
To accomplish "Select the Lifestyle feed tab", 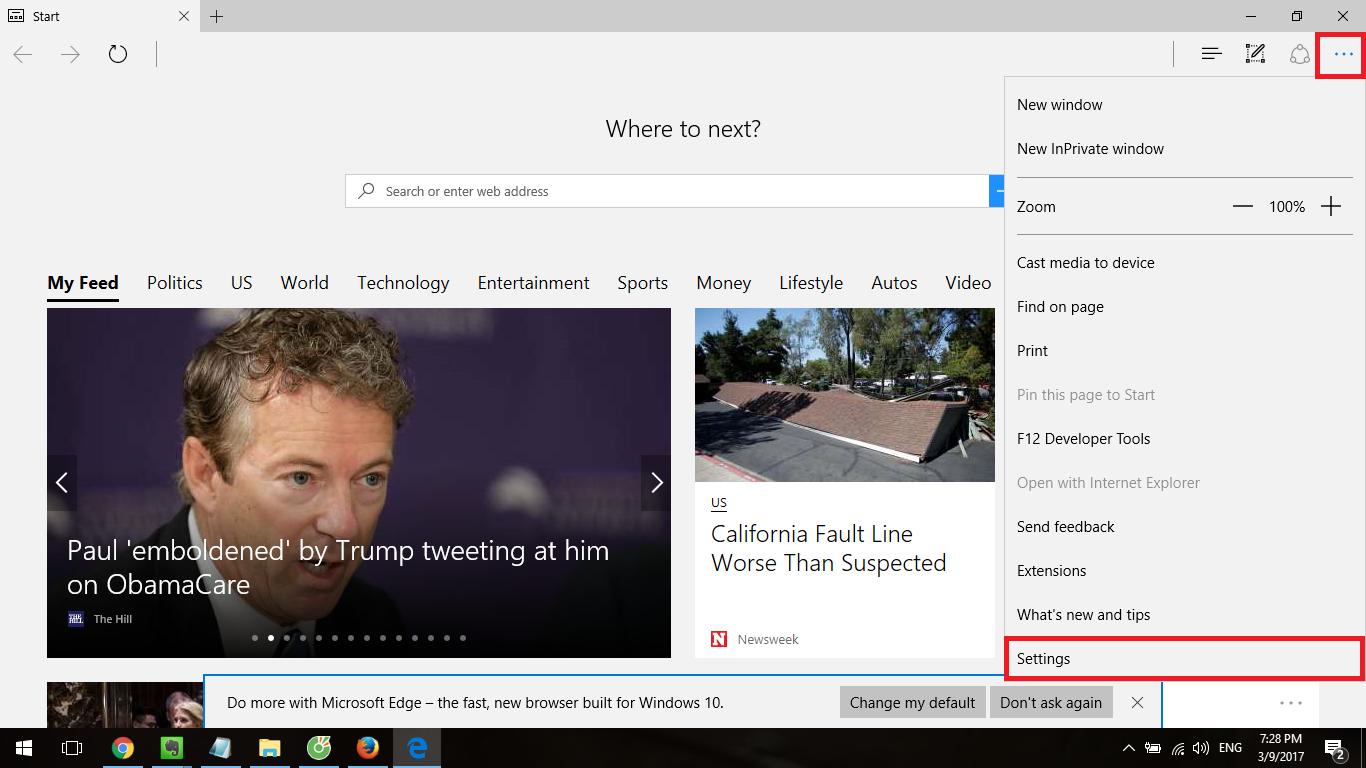I will [811, 283].
